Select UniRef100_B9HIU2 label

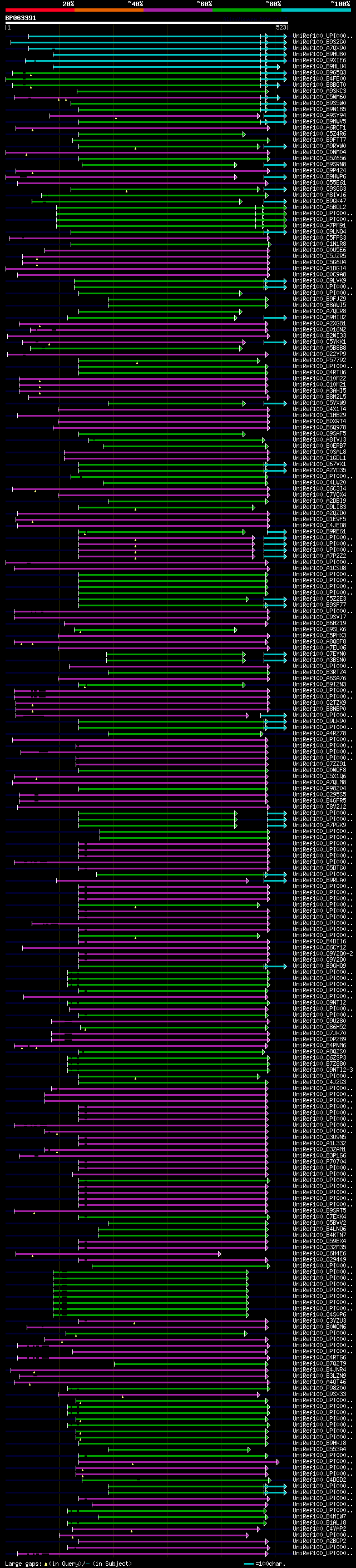pos(319,317)
